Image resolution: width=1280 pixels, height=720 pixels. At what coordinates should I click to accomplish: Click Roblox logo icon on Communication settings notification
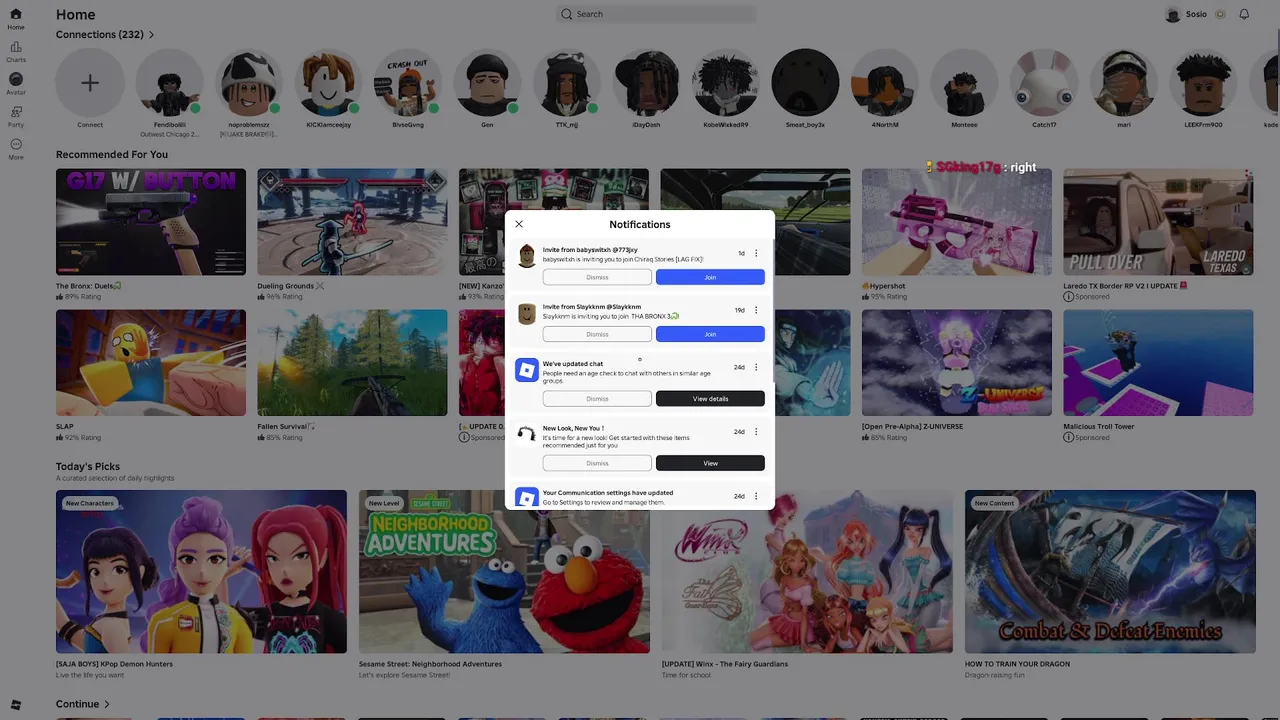coord(526,497)
